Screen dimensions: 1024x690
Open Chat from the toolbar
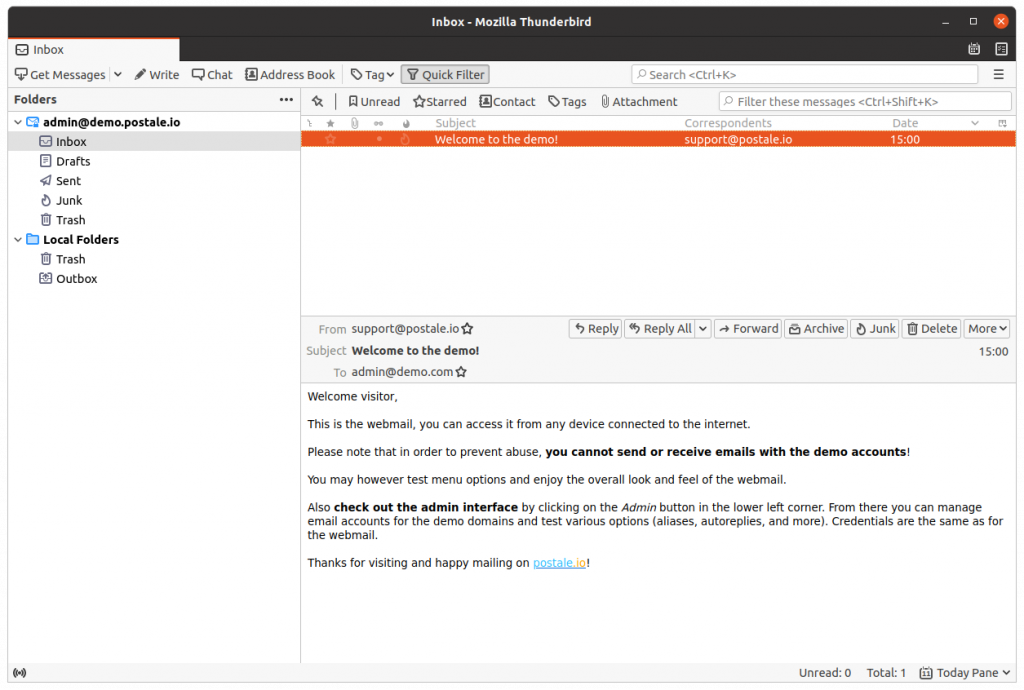pos(212,74)
